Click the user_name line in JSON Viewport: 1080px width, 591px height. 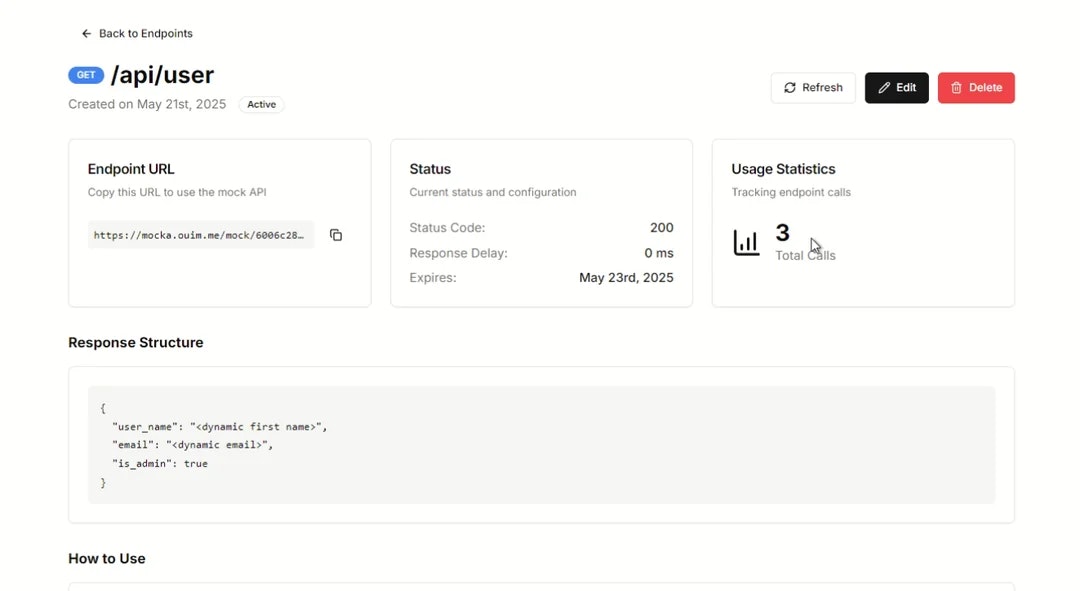point(220,426)
